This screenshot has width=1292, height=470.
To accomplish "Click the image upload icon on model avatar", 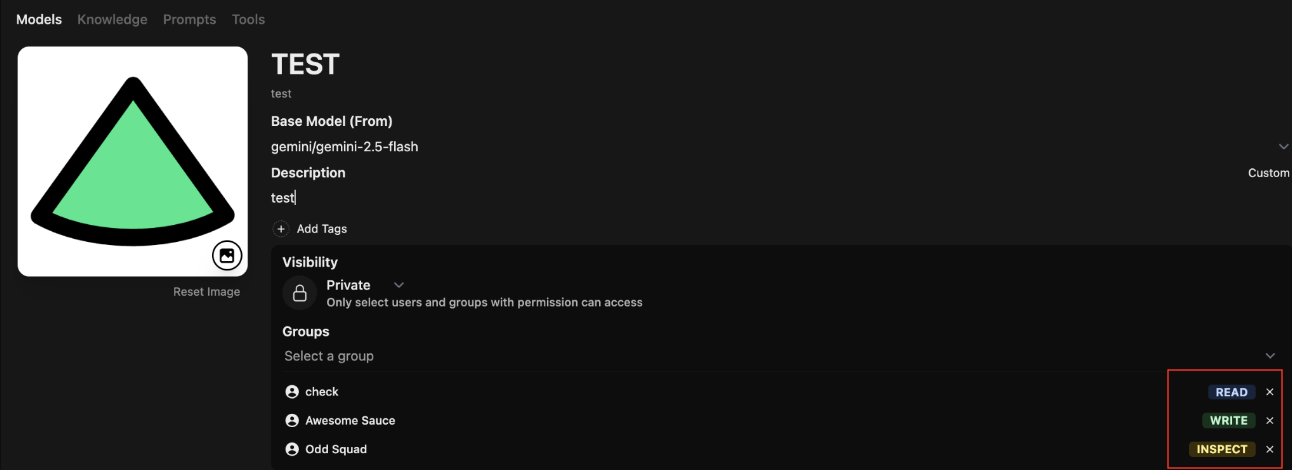I will [227, 256].
